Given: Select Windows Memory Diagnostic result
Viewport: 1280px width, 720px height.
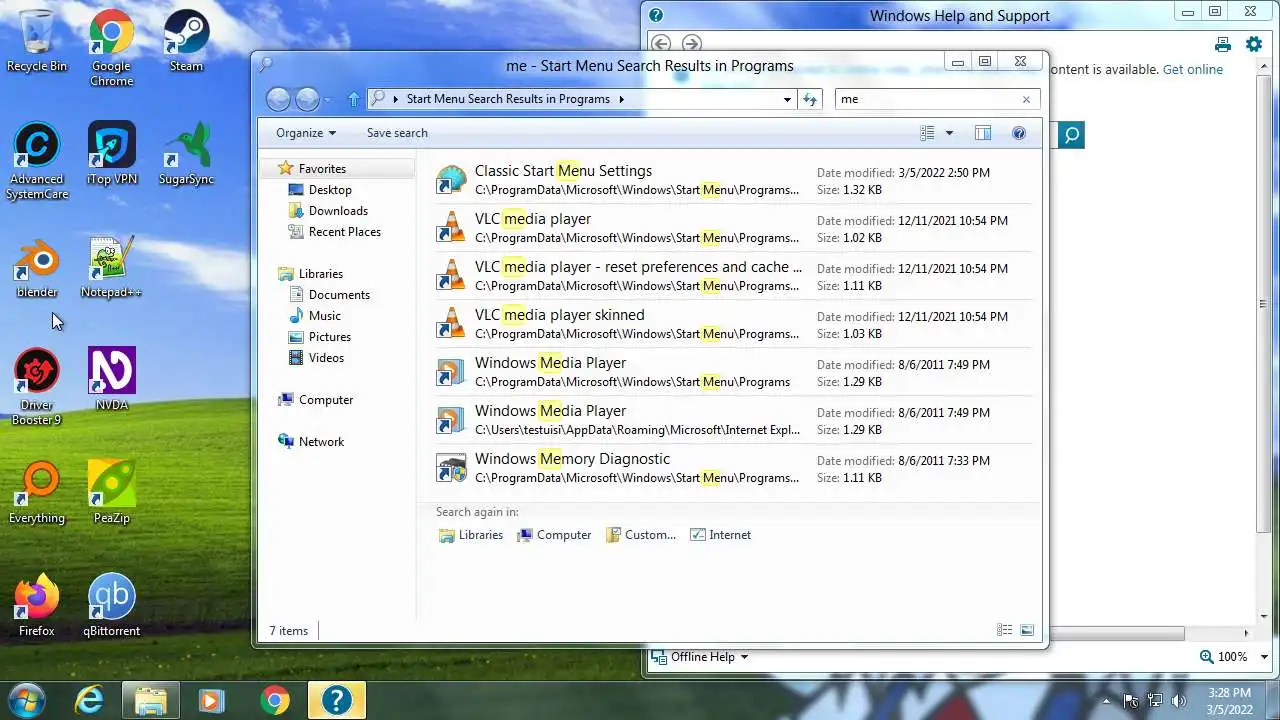Looking at the screenshot, I should [732, 468].
